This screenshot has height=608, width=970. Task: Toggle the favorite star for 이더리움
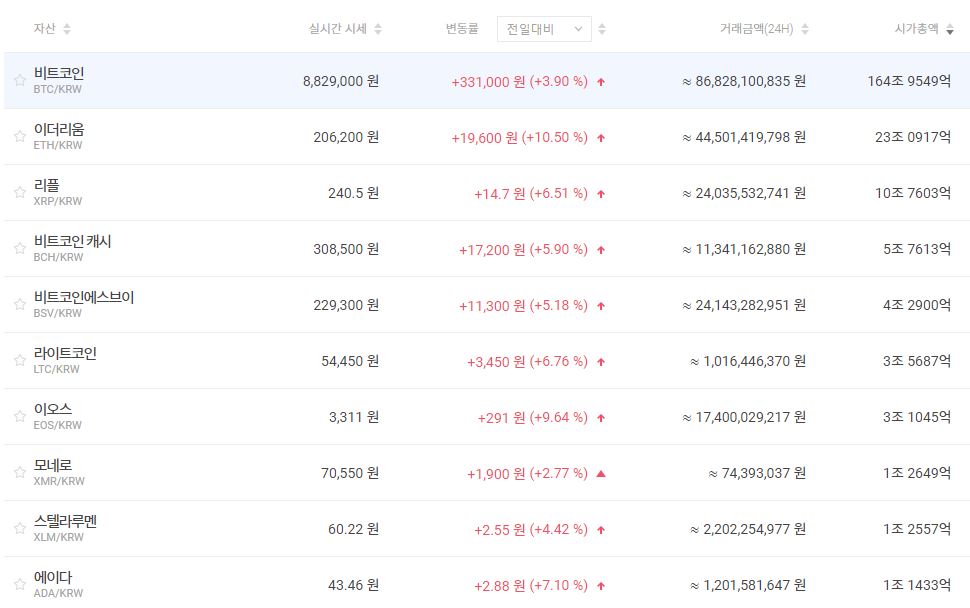[18, 137]
